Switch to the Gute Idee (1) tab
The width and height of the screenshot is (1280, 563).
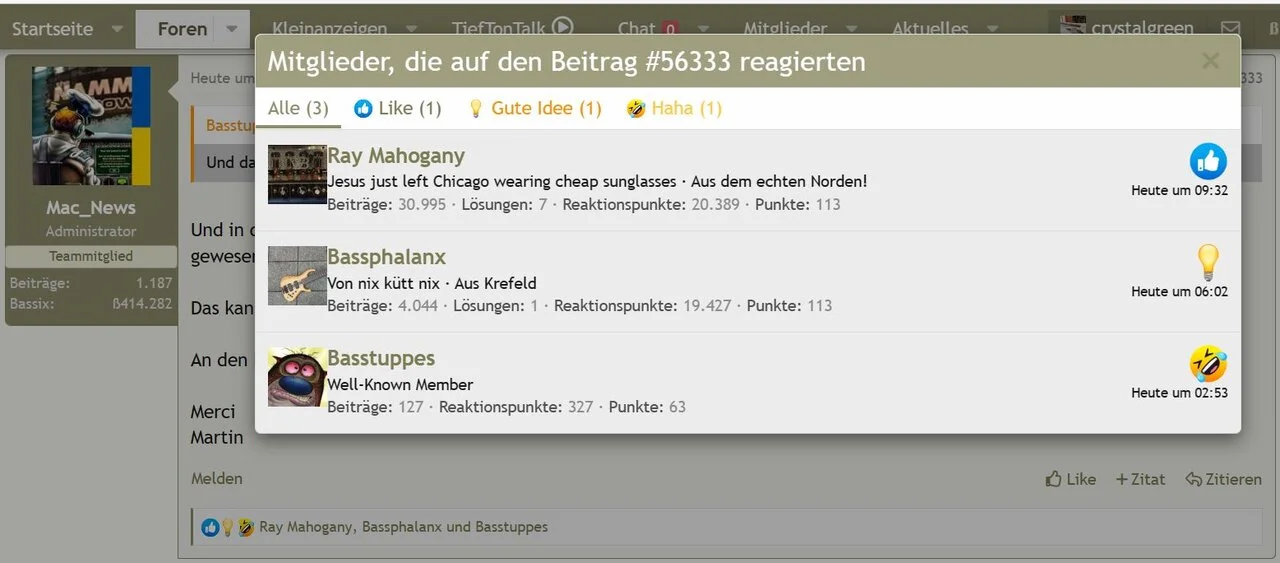pos(534,108)
